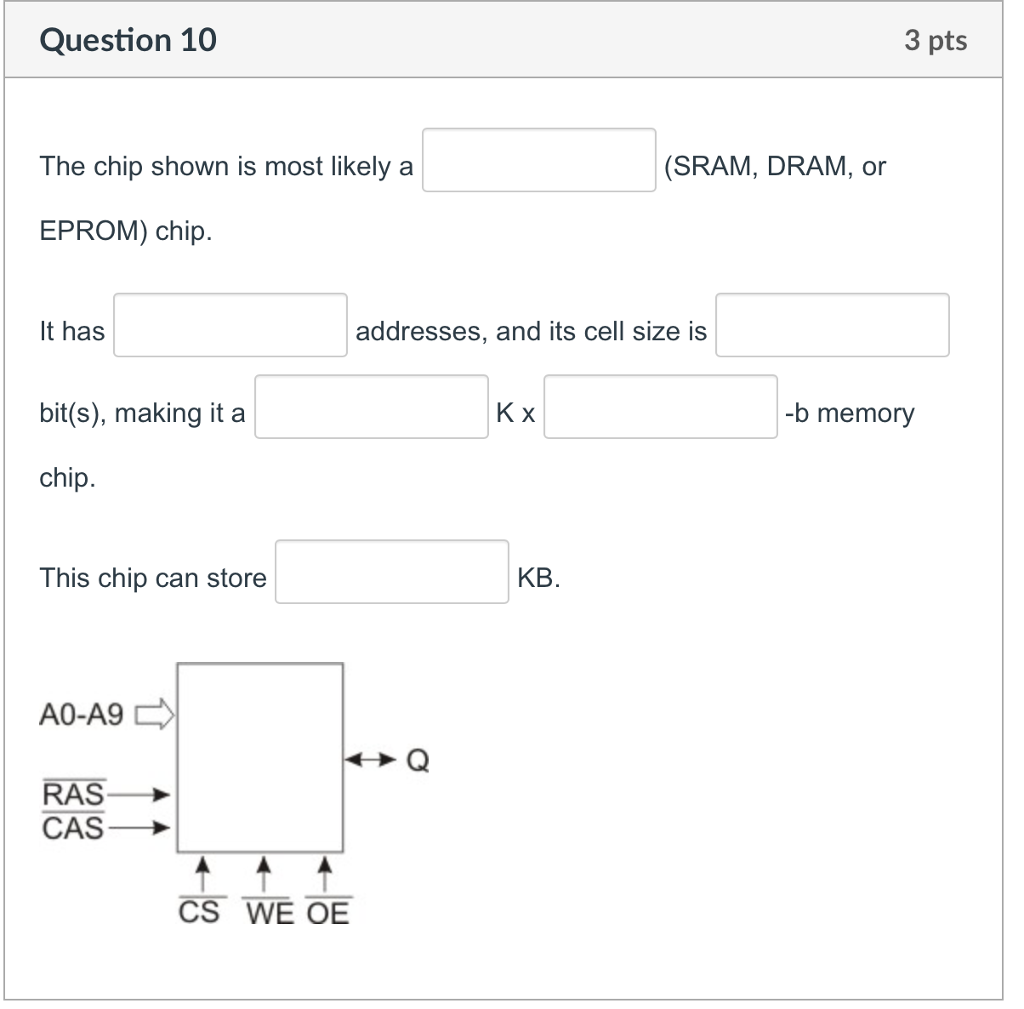The height and width of the screenshot is (1009, 1024).
Task: Click the cell size answer field
Action: (x=831, y=325)
